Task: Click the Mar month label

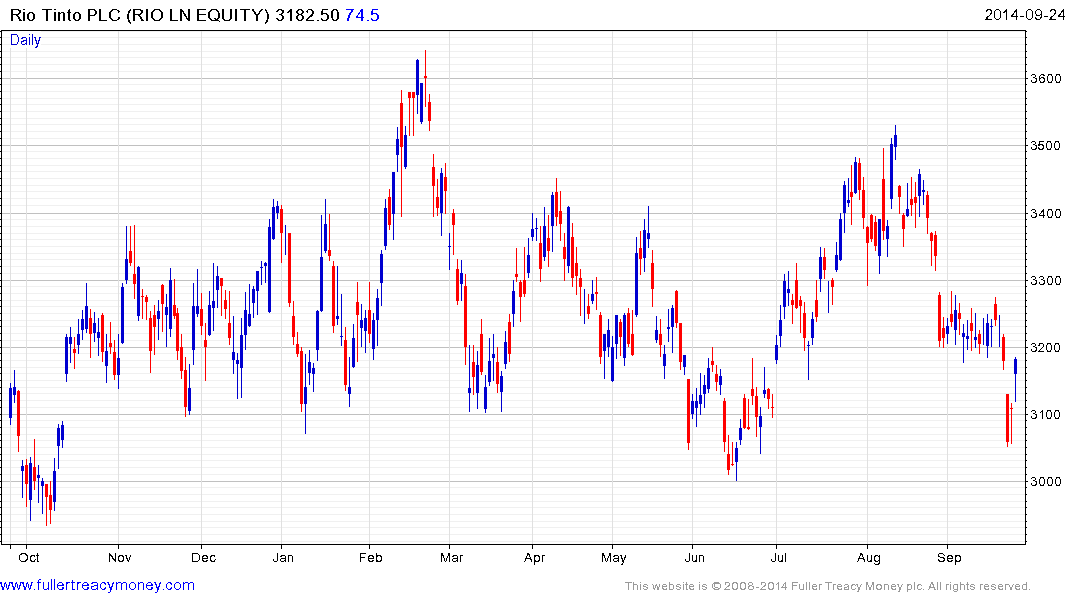Action: tap(452, 557)
